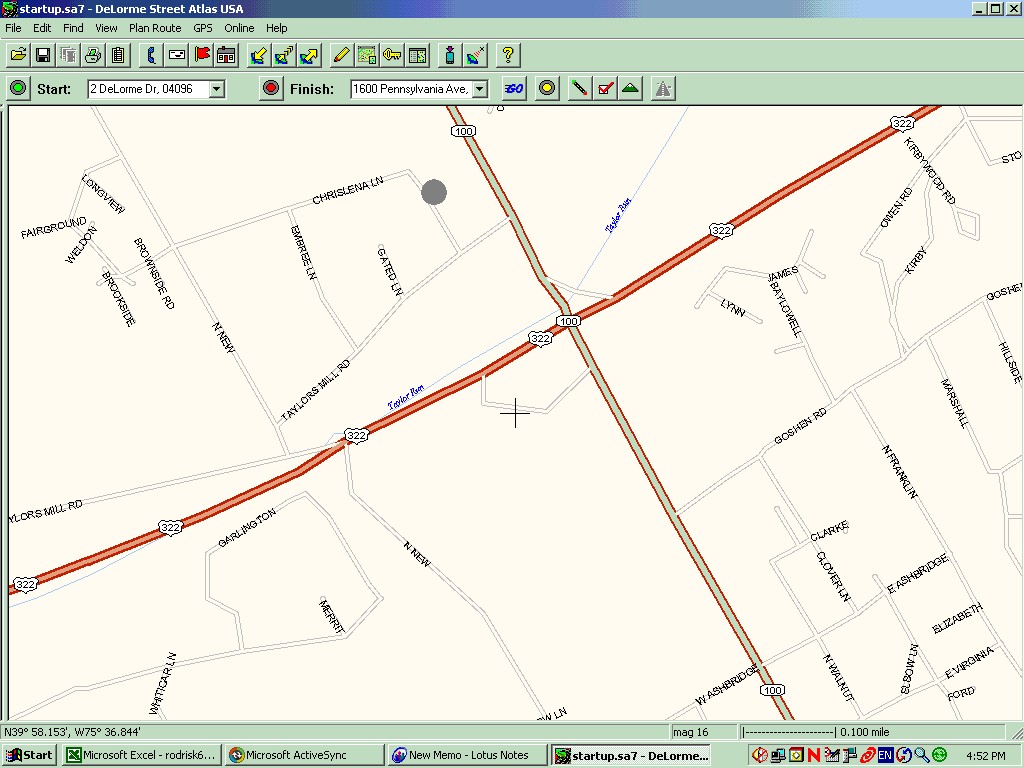Save the map with the floppy disk icon
This screenshot has width=1024, height=768.
pyautogui.click(x=43, y=56)
